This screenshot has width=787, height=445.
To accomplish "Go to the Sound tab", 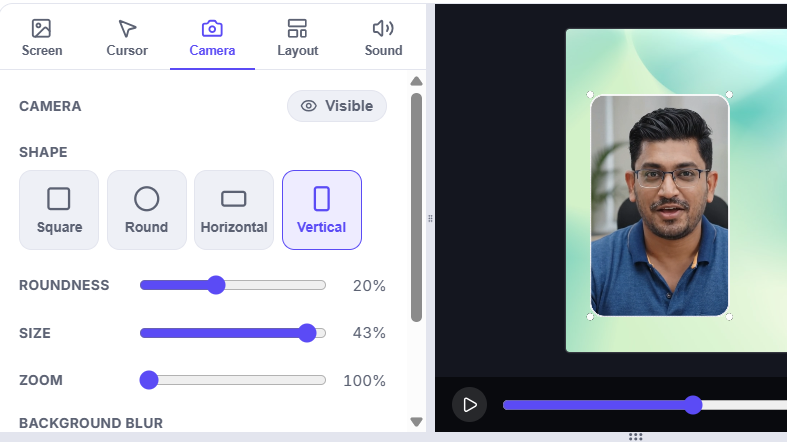I will [x=383, y=38].
